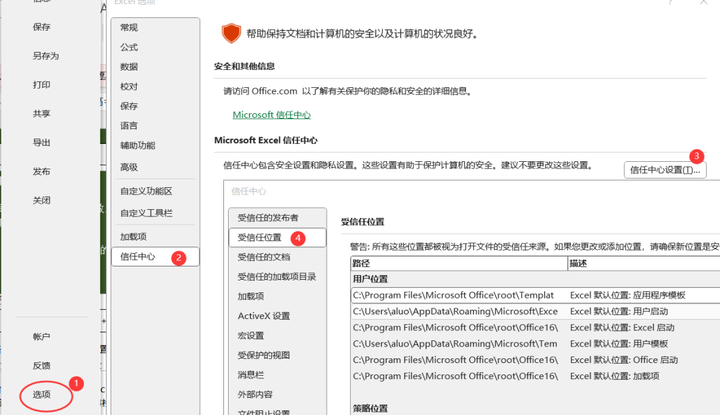This screenshot has width=720, height=415.
Task: Open 反馈 in the backstage menu
Action: tap(41, 366)
